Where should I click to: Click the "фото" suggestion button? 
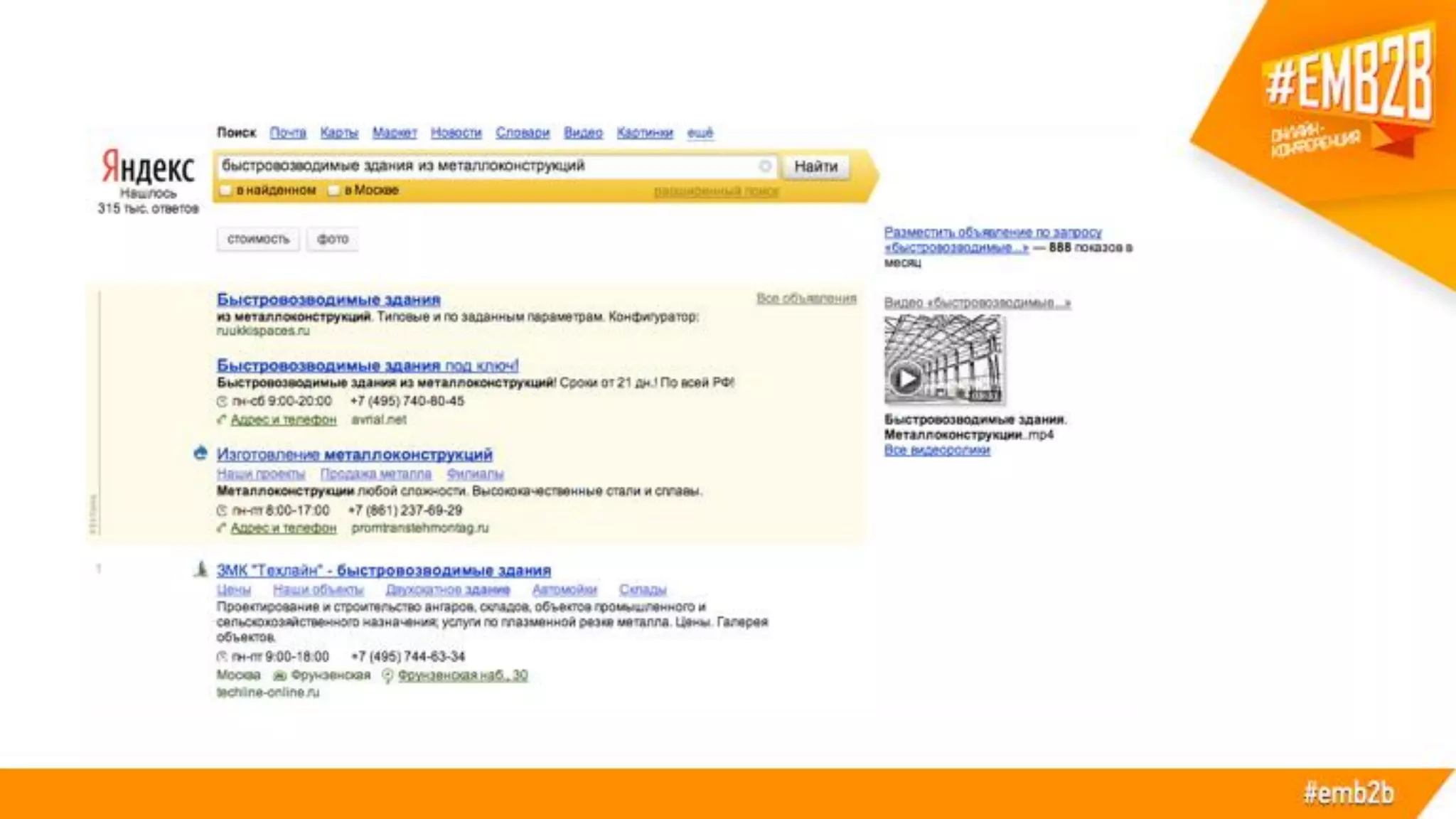332,240
